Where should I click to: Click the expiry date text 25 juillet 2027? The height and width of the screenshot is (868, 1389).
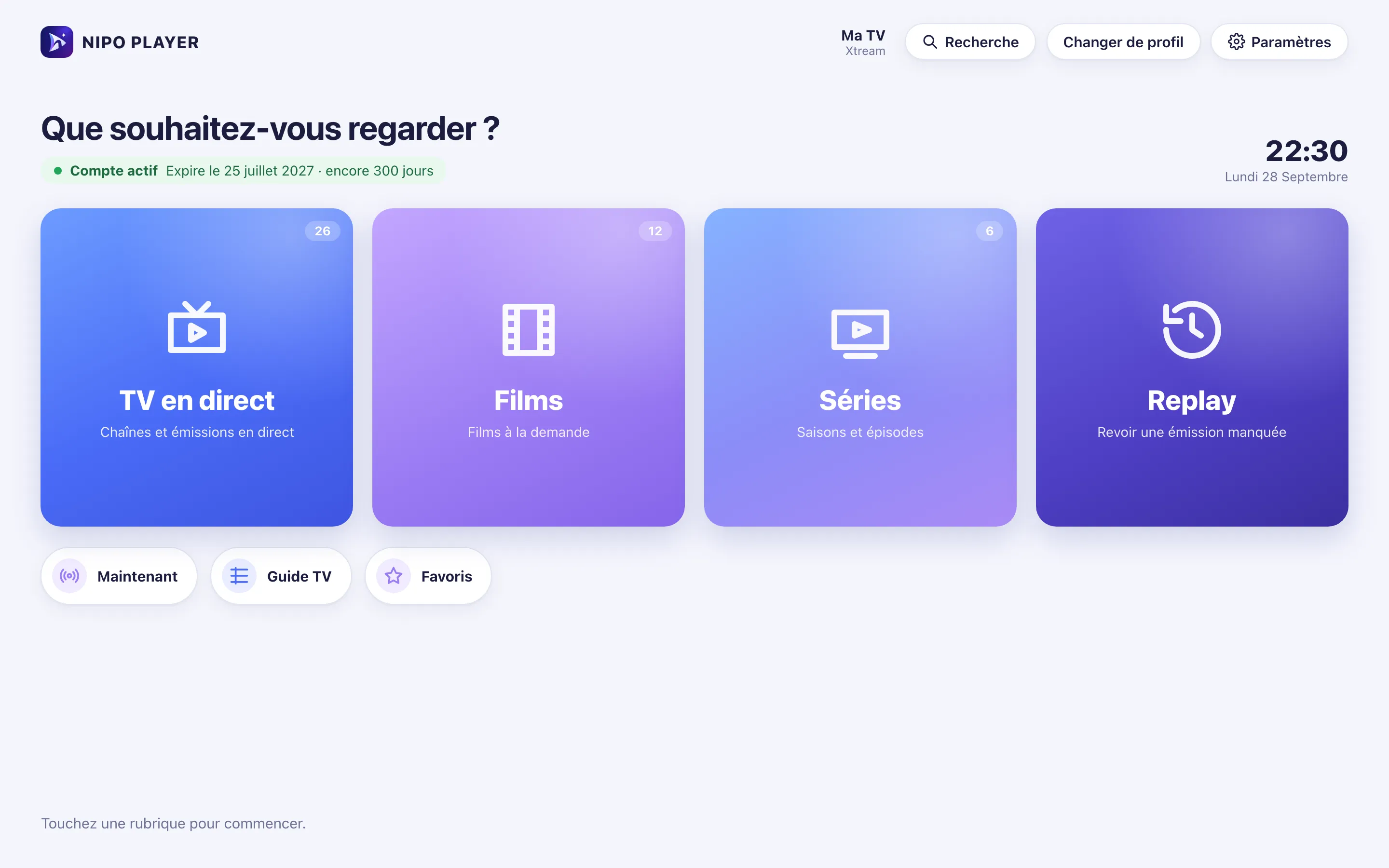coord(269,171)
